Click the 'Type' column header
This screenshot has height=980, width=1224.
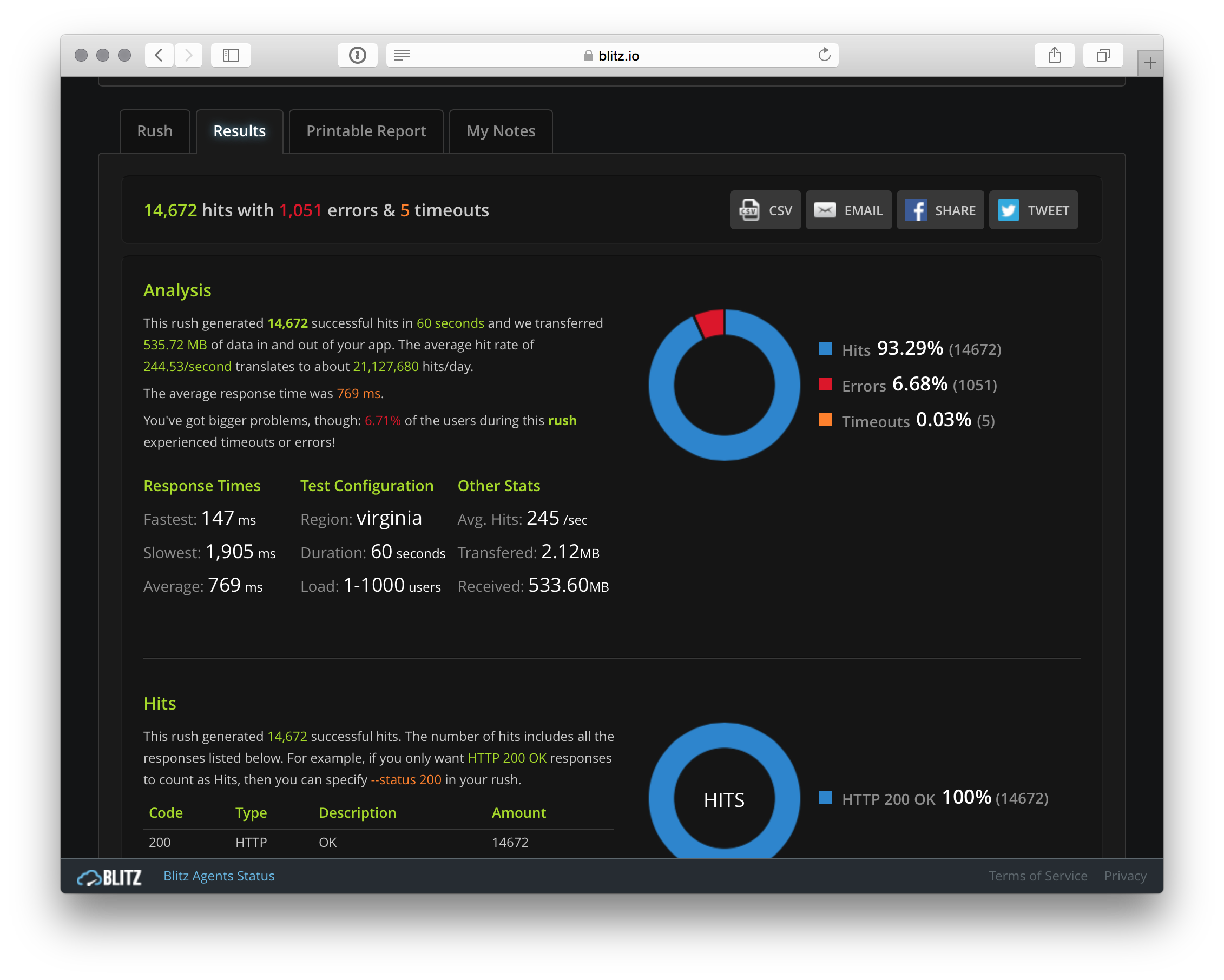pyautogui.click(x=251, y=812)
